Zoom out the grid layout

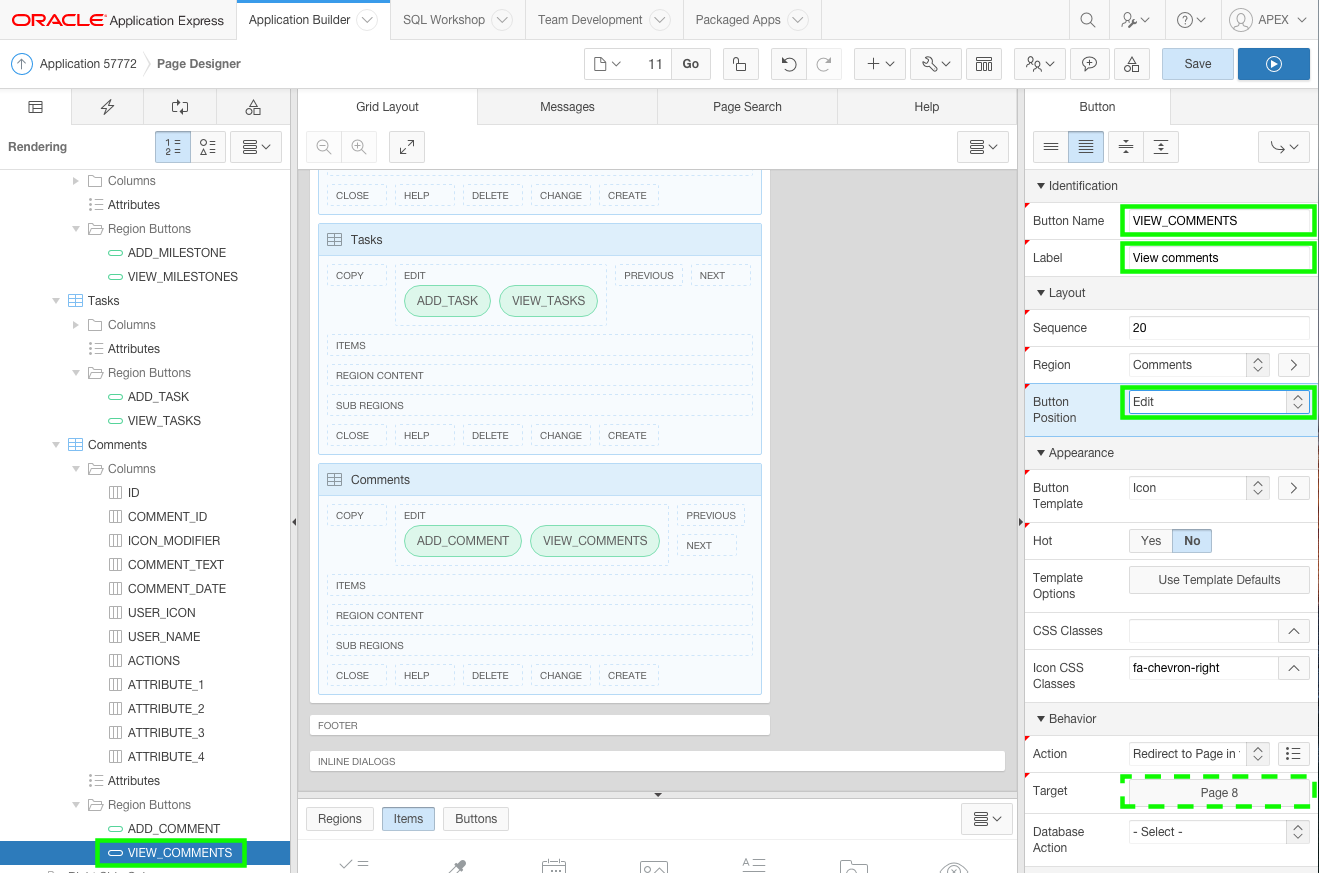click(324, 147)
